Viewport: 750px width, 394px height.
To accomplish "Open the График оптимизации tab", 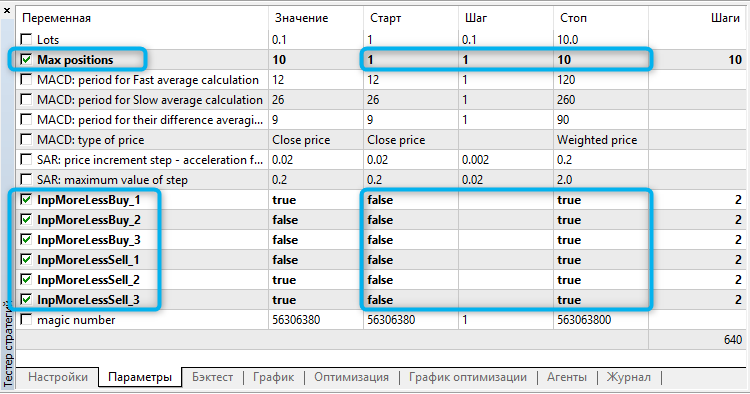I will [468, 377].
